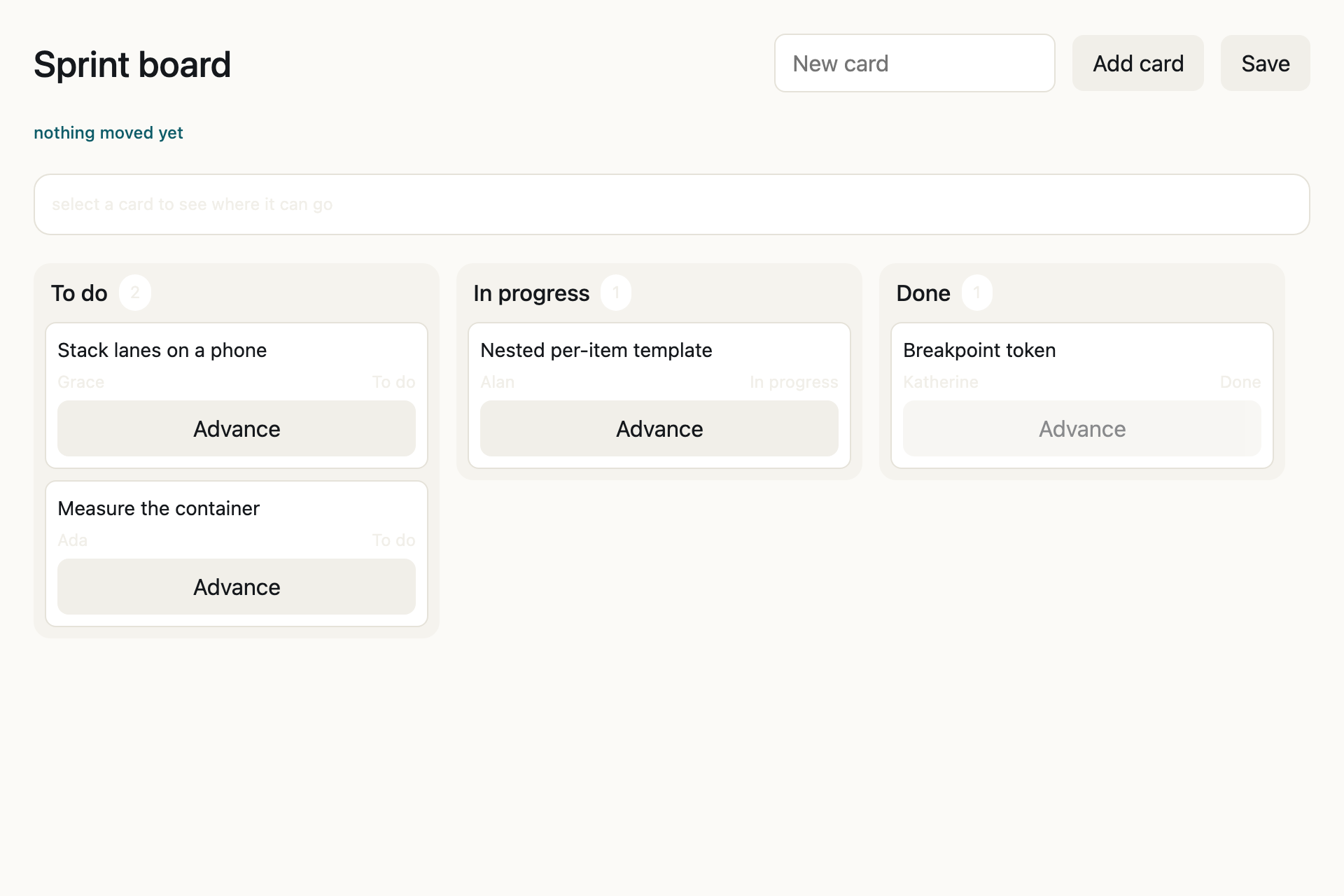Screen dimensions: 1344x896
Task: Click the Sprint board page title
Action: coord(132,64)
